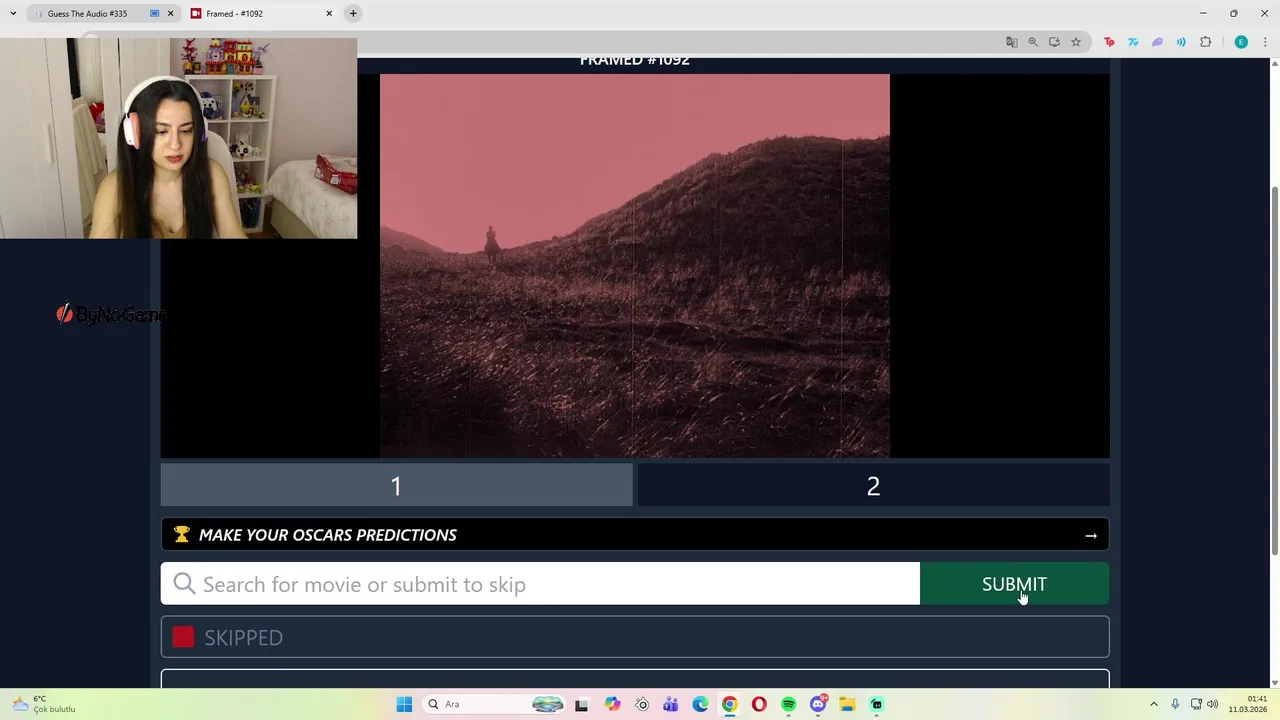Close the Guess The Audio #335 tab
1280x720 pixels.
point(170,14)
